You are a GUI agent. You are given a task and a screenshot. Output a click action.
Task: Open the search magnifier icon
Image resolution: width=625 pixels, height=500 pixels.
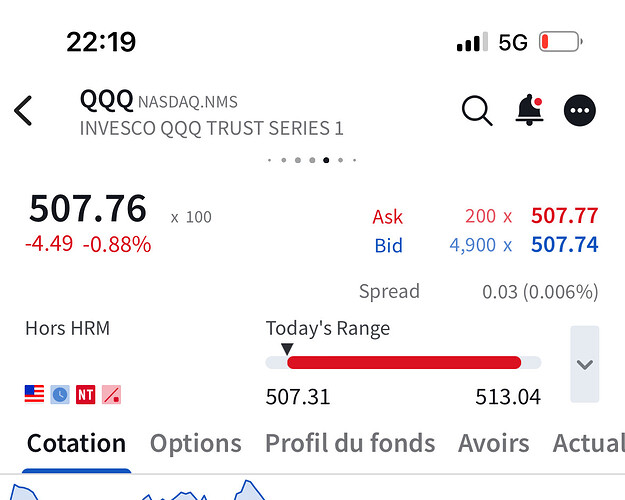[x=477, y=111]
